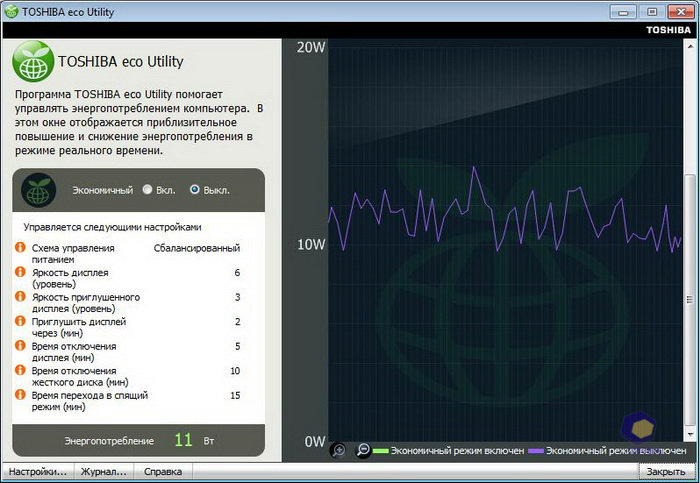Click info icon beside Время отключения дисплея
Screen dimensions: 700x483
coord(19,346)
